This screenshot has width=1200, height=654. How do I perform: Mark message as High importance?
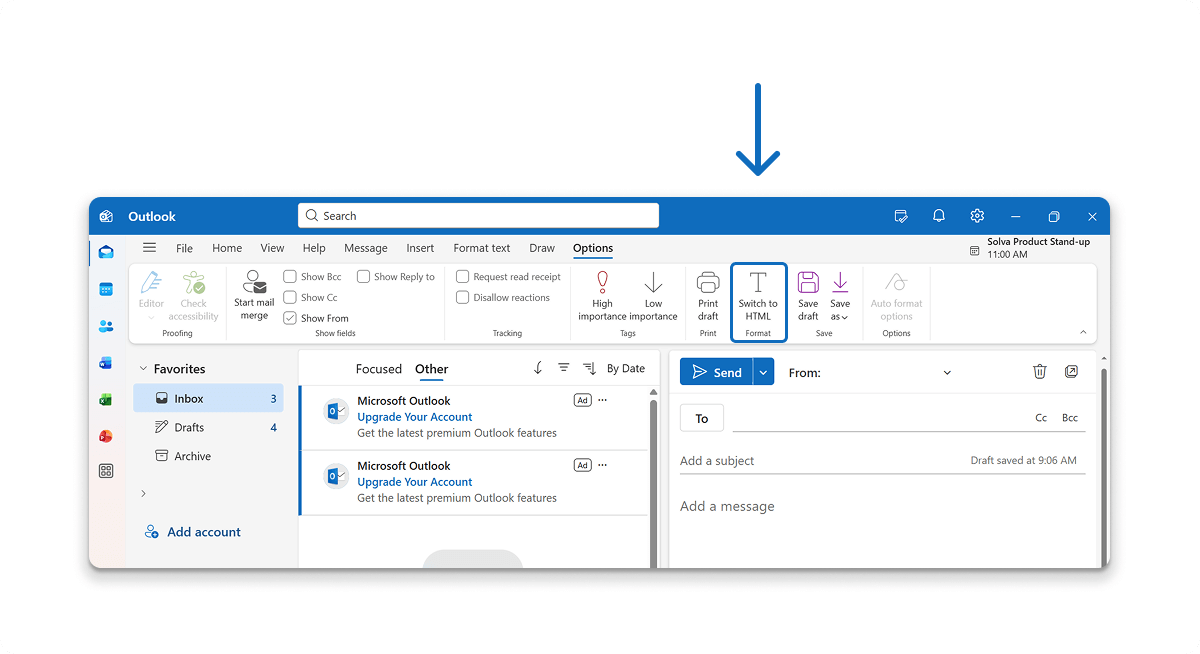pyautogui.click(x=602, y=283)
